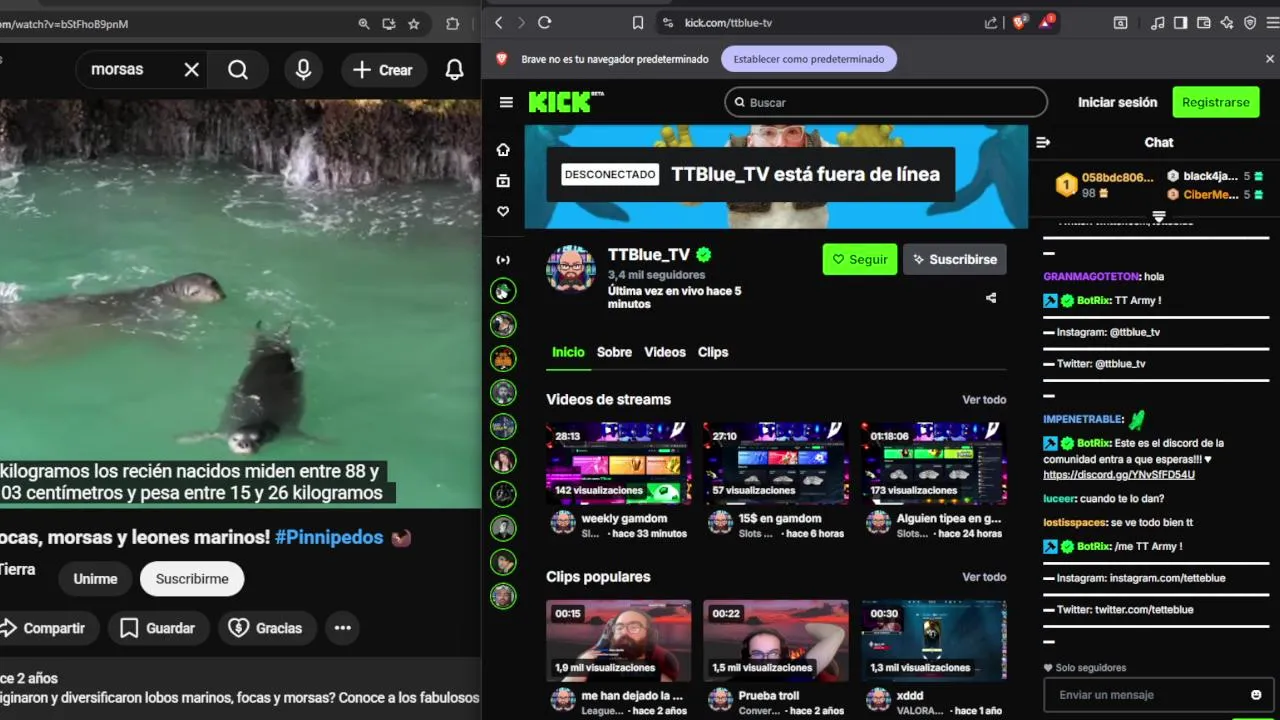Open Alguien tipea en g... stream thumbnail

pos(934,463)
